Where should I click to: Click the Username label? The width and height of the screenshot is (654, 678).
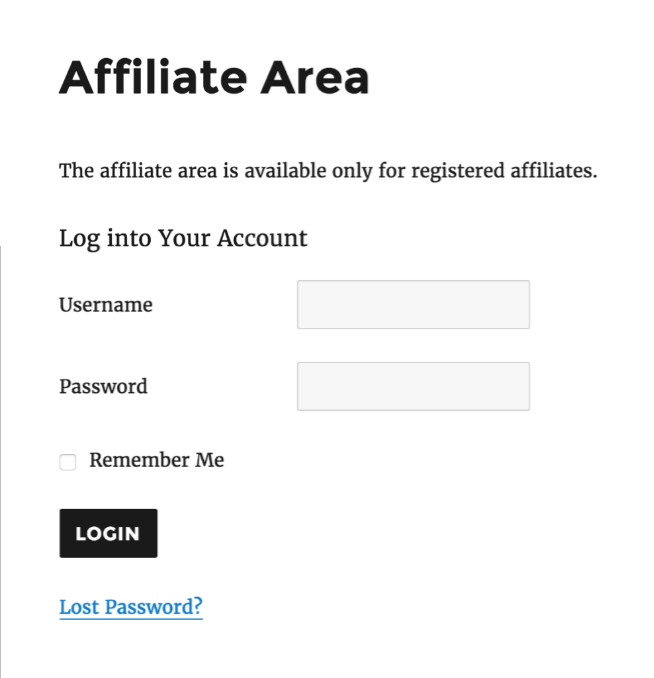tap(106, 305)
